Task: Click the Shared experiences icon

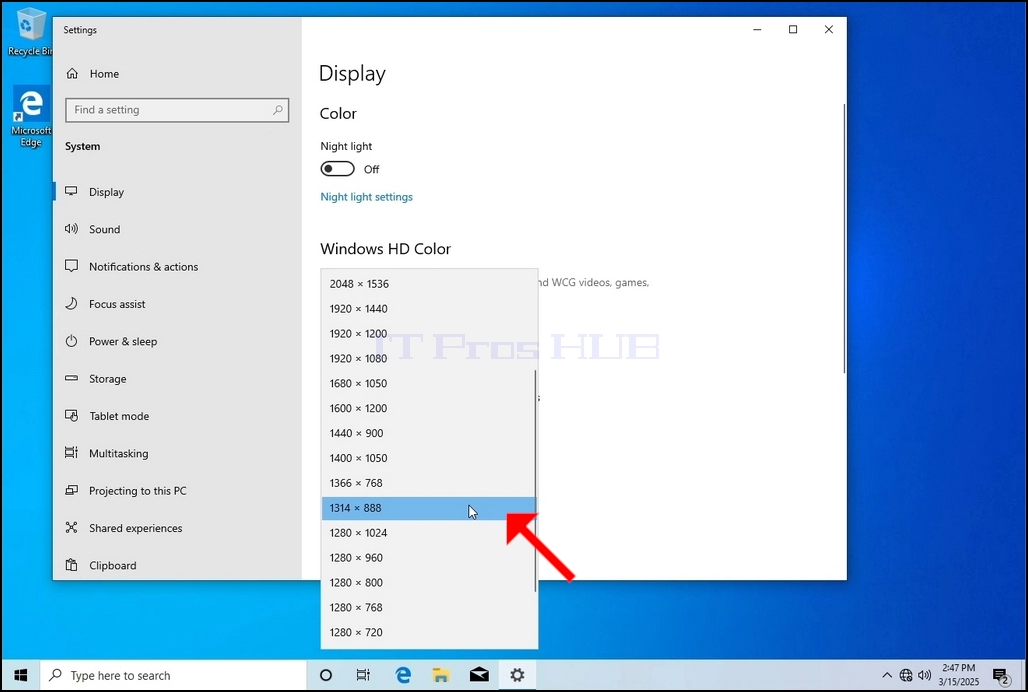Action: pos(71,528)
